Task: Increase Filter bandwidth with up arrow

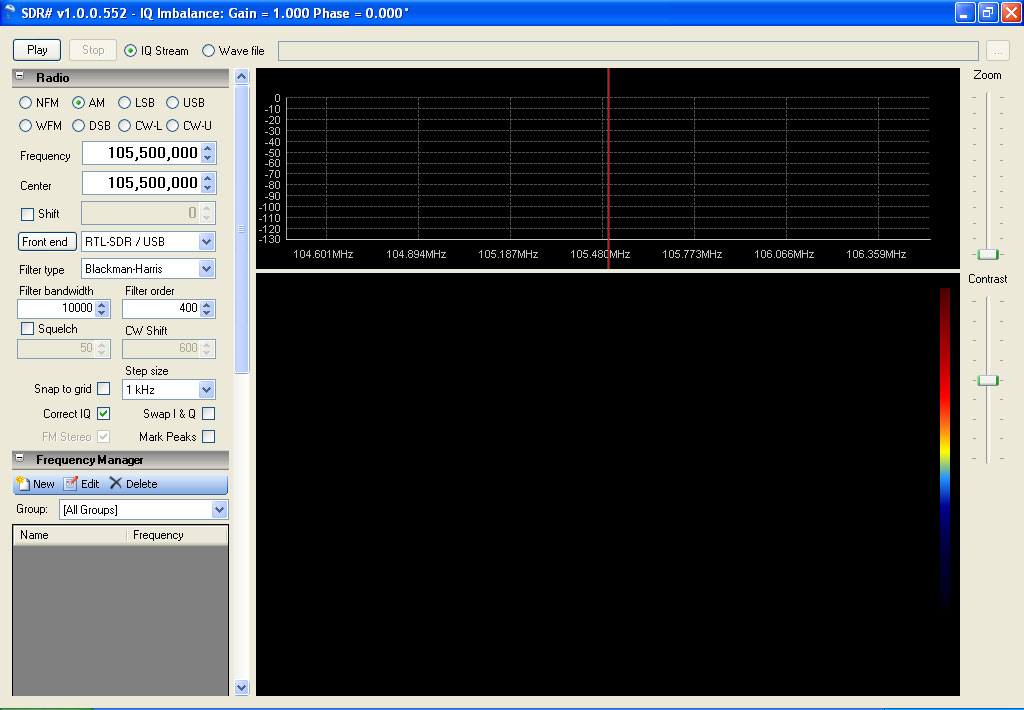Action: click(x=102, y=304)
